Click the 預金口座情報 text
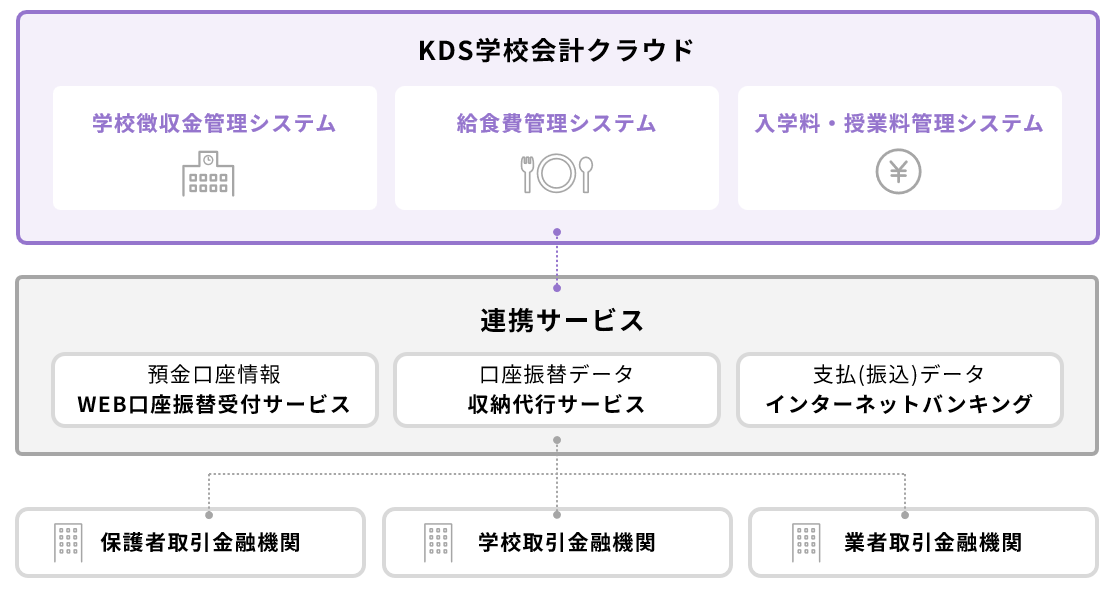1118x590 pixels. 214,375
